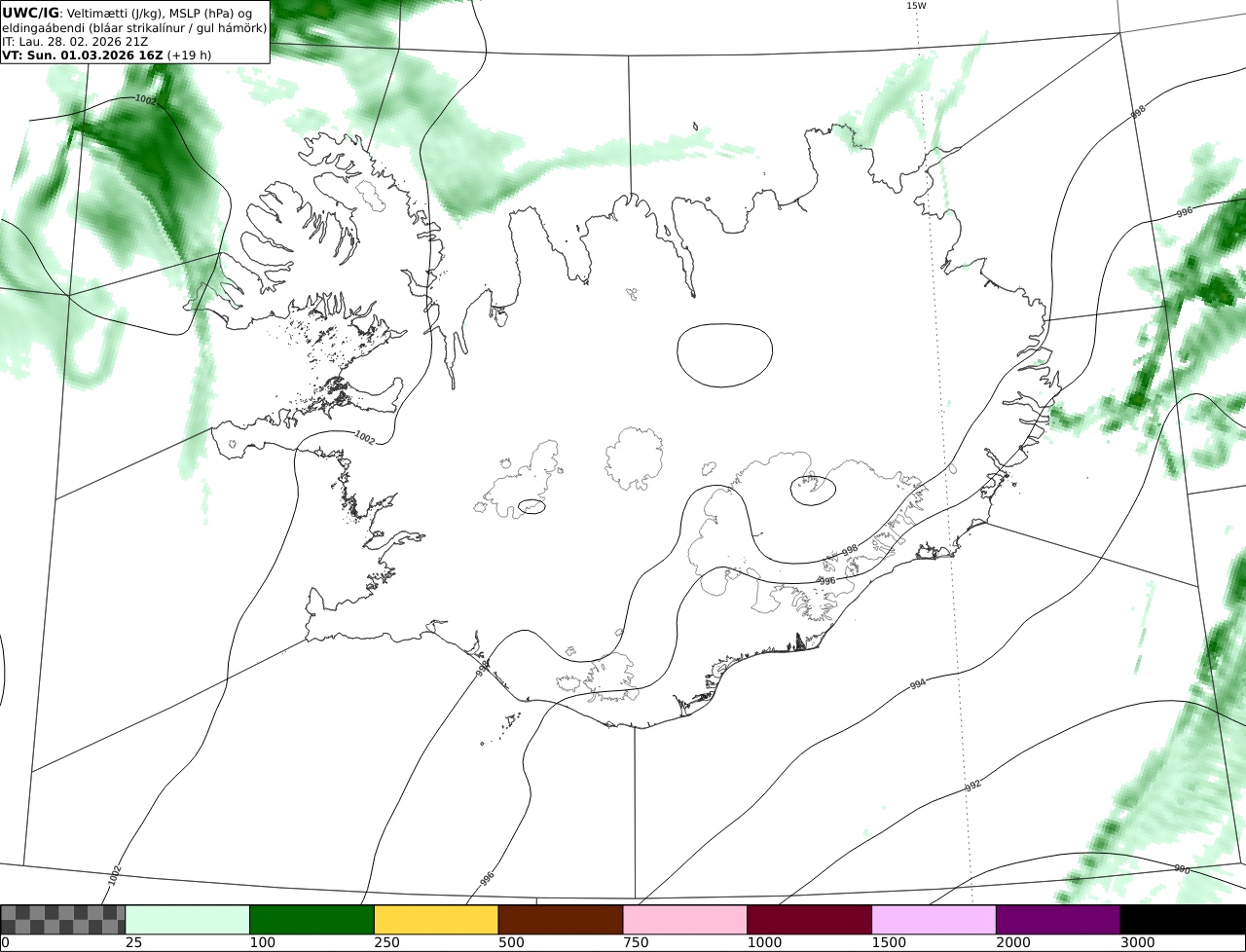This screenshot has height=952, width=1246.
Task: Click the "15W" longitude label
Action: click(916, 6)
